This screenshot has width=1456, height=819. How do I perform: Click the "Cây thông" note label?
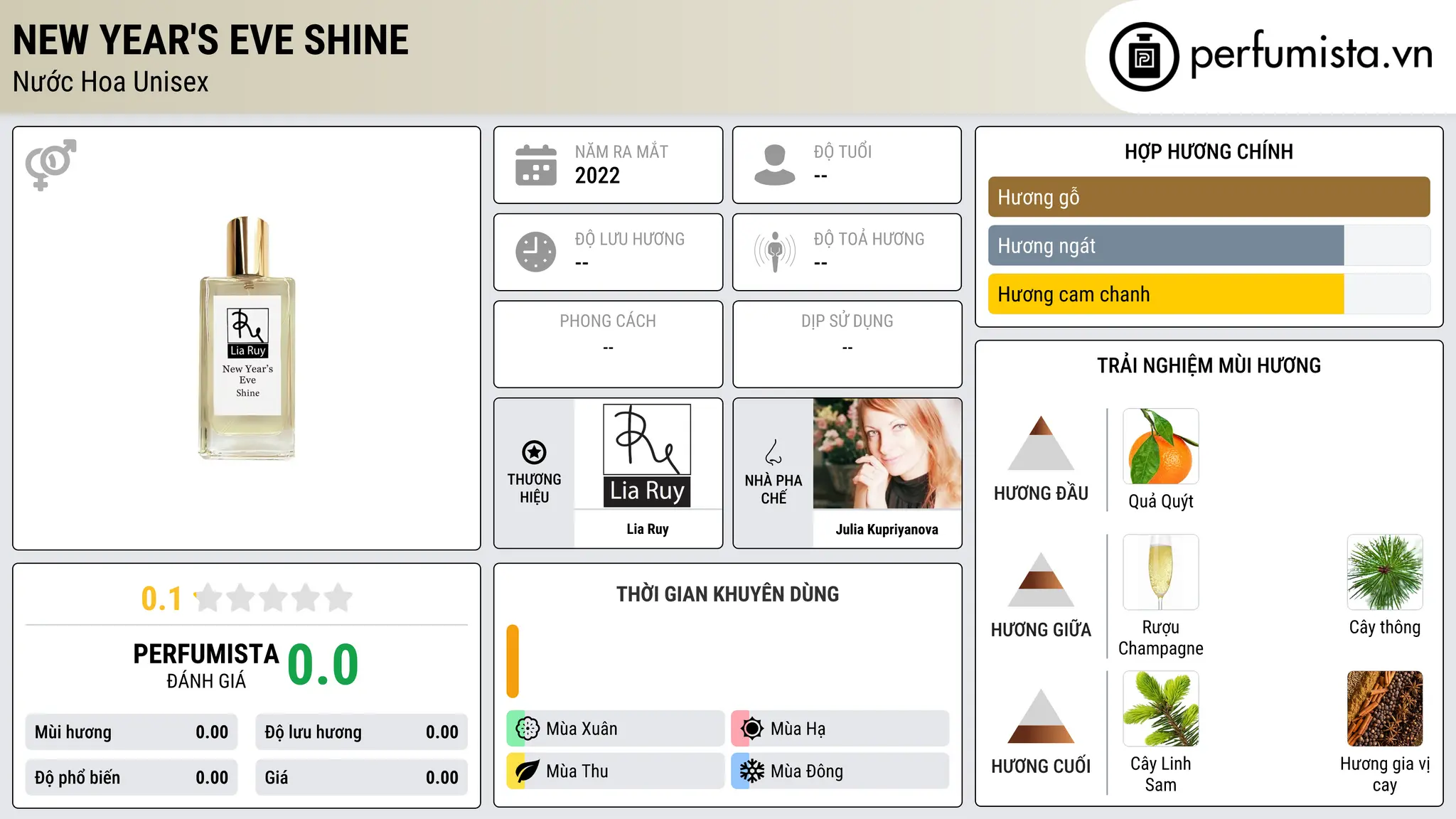point(1385,627)
